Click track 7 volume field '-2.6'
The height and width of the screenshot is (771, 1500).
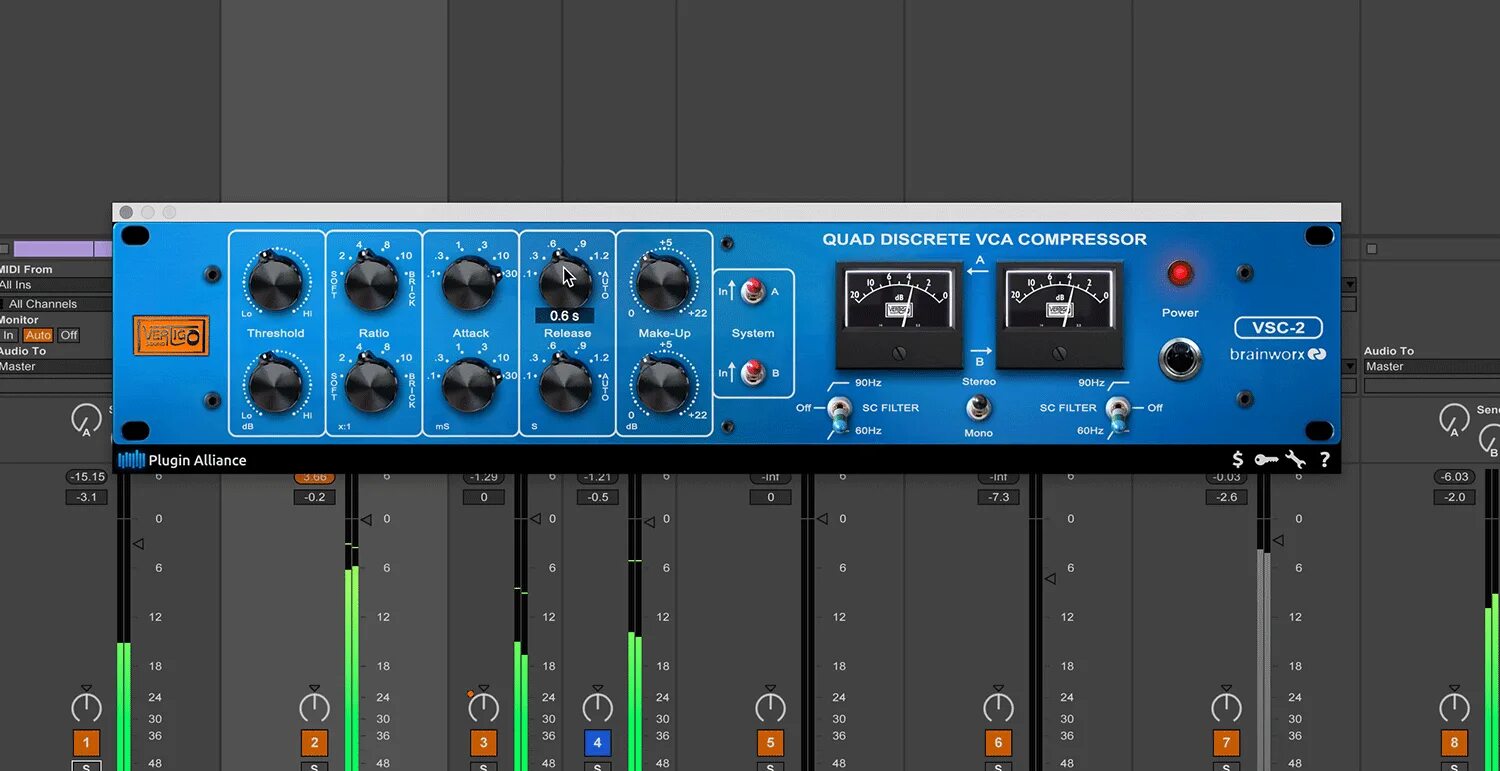[x=1226, y=497]
